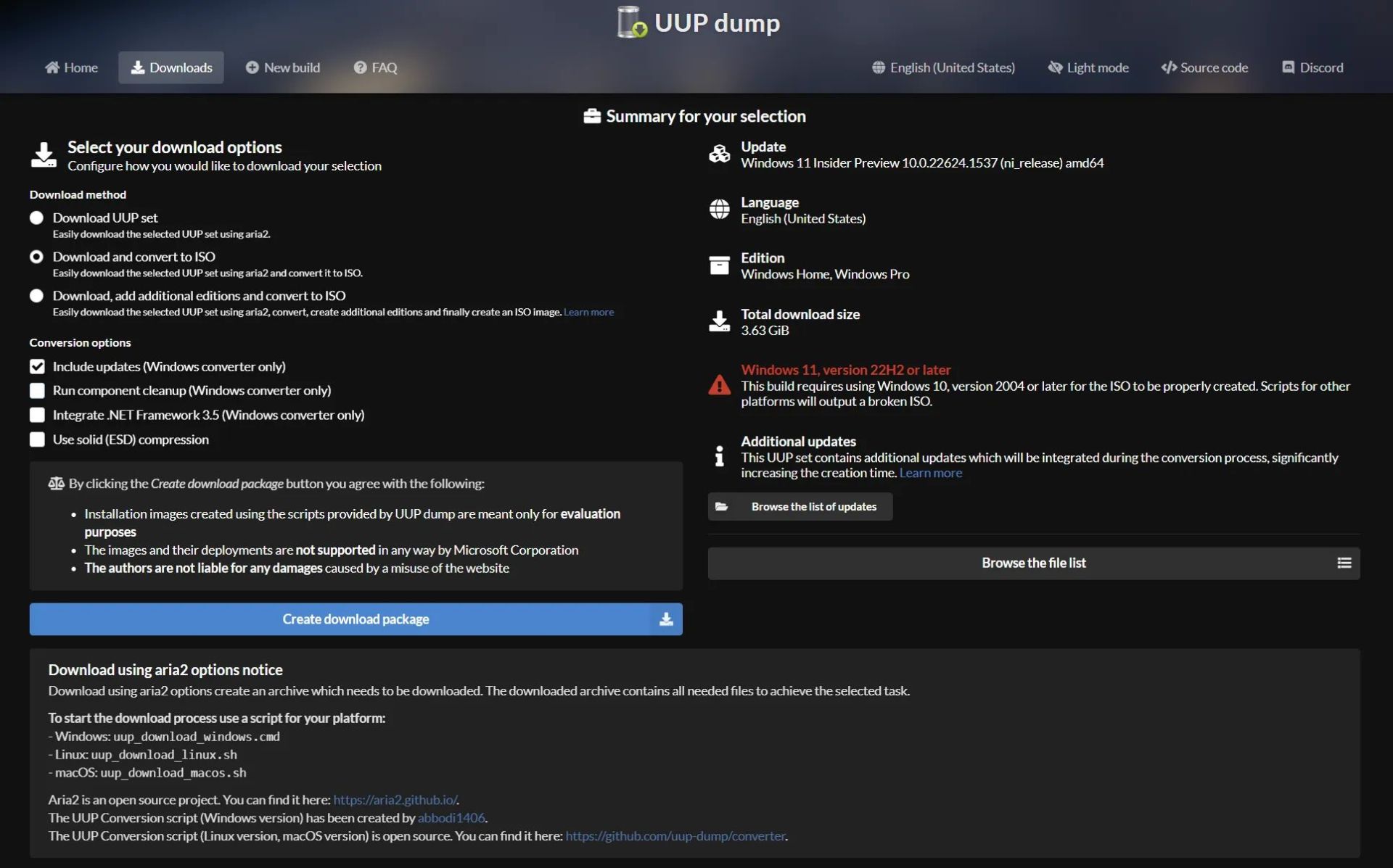Click the hamburger icon on Browse the file list bar
This screenshot has width=1393, height=868.
click(x=1344, y=563)
